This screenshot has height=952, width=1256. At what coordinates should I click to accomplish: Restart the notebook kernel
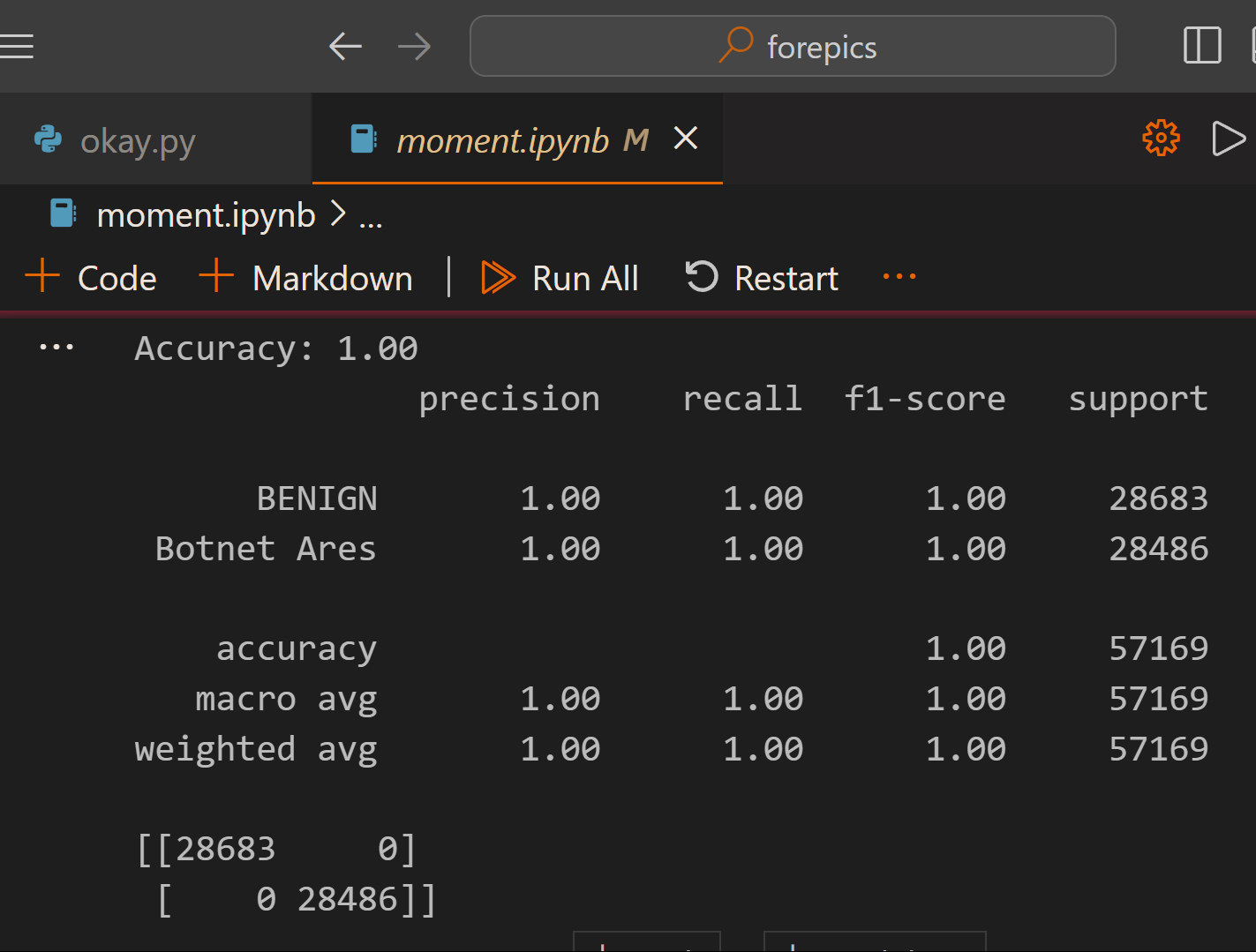(762, 278)
